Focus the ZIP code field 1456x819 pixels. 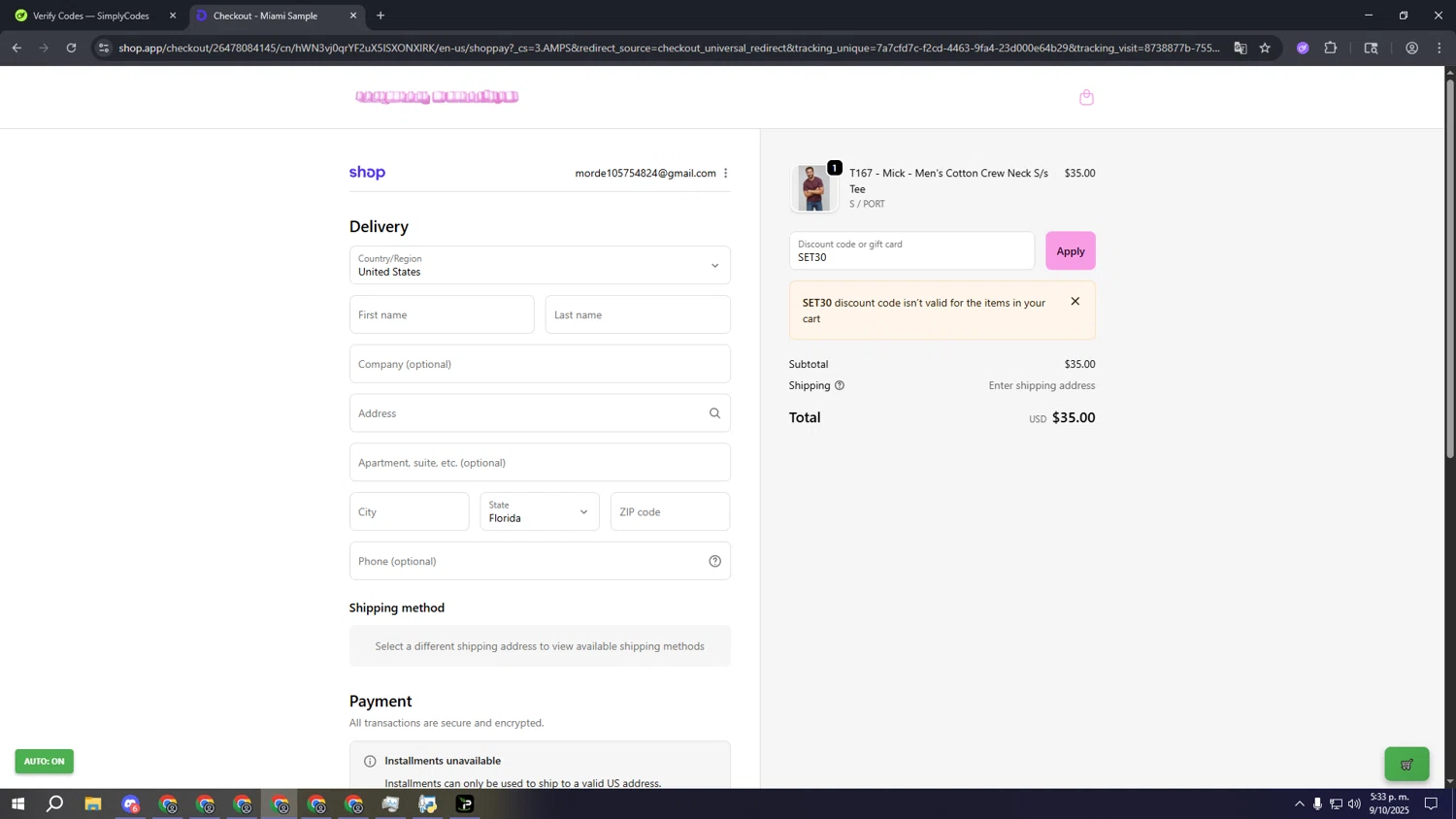(670, 511)
